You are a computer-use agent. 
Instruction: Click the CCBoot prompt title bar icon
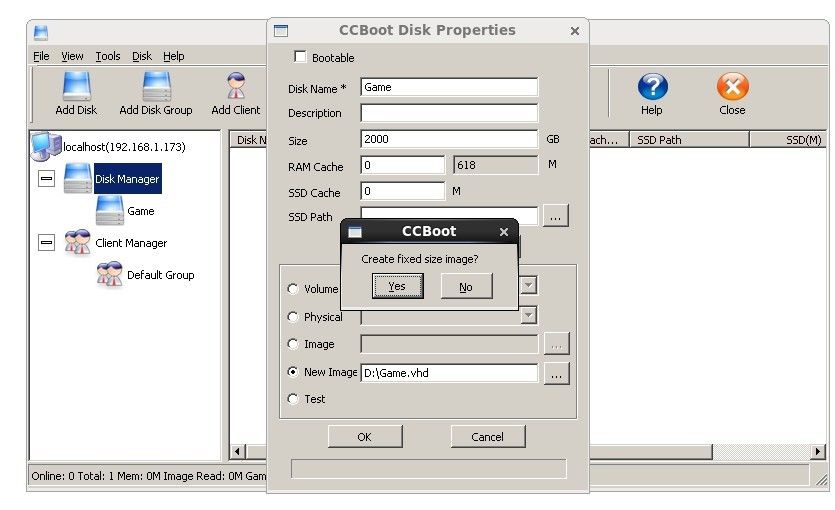point(355,232)
